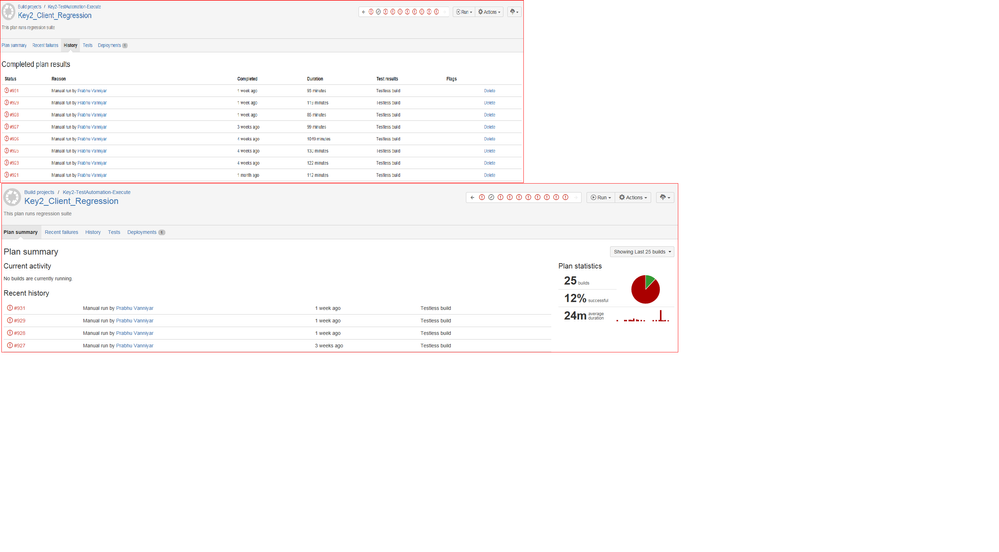The width and height of the screenshot is (999, 552).
Task: Delete the 99 minutes build from 3 weeks ago
Action: (x=489, y=127)
